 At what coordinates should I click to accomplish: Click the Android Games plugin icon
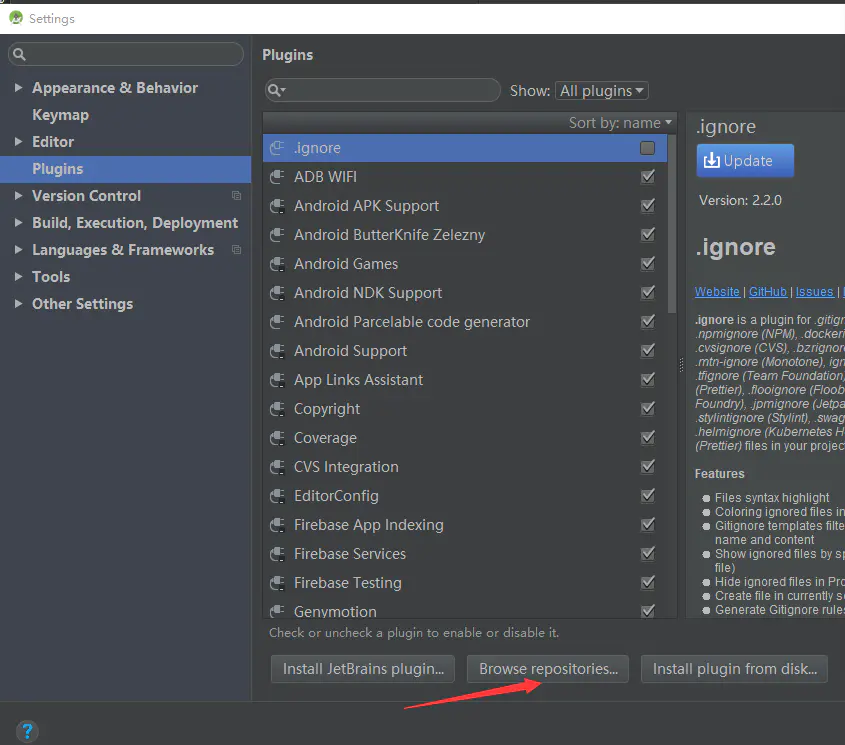tap(277, 264)
